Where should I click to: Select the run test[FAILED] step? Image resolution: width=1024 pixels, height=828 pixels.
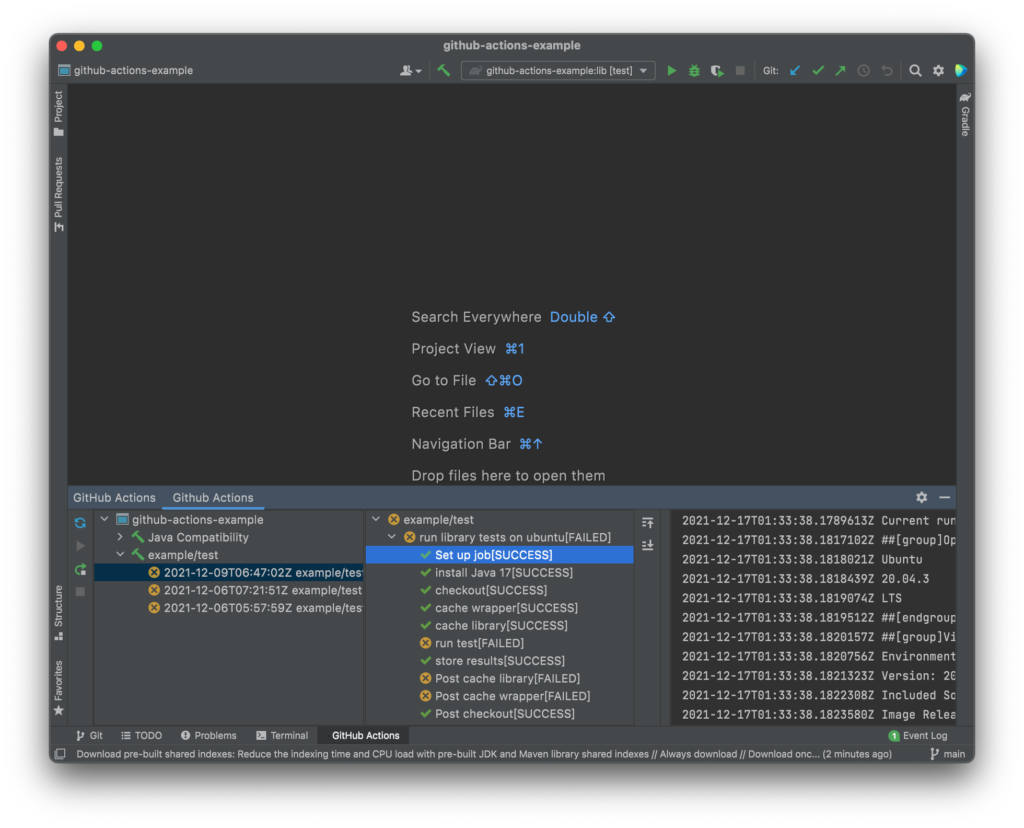(x=500, y=643)
